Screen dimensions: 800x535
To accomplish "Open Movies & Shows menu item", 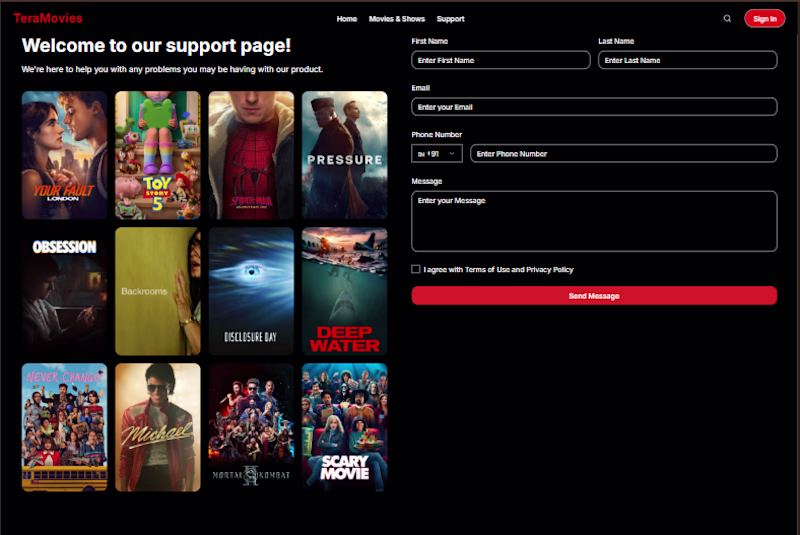I will tap(397, 19).
